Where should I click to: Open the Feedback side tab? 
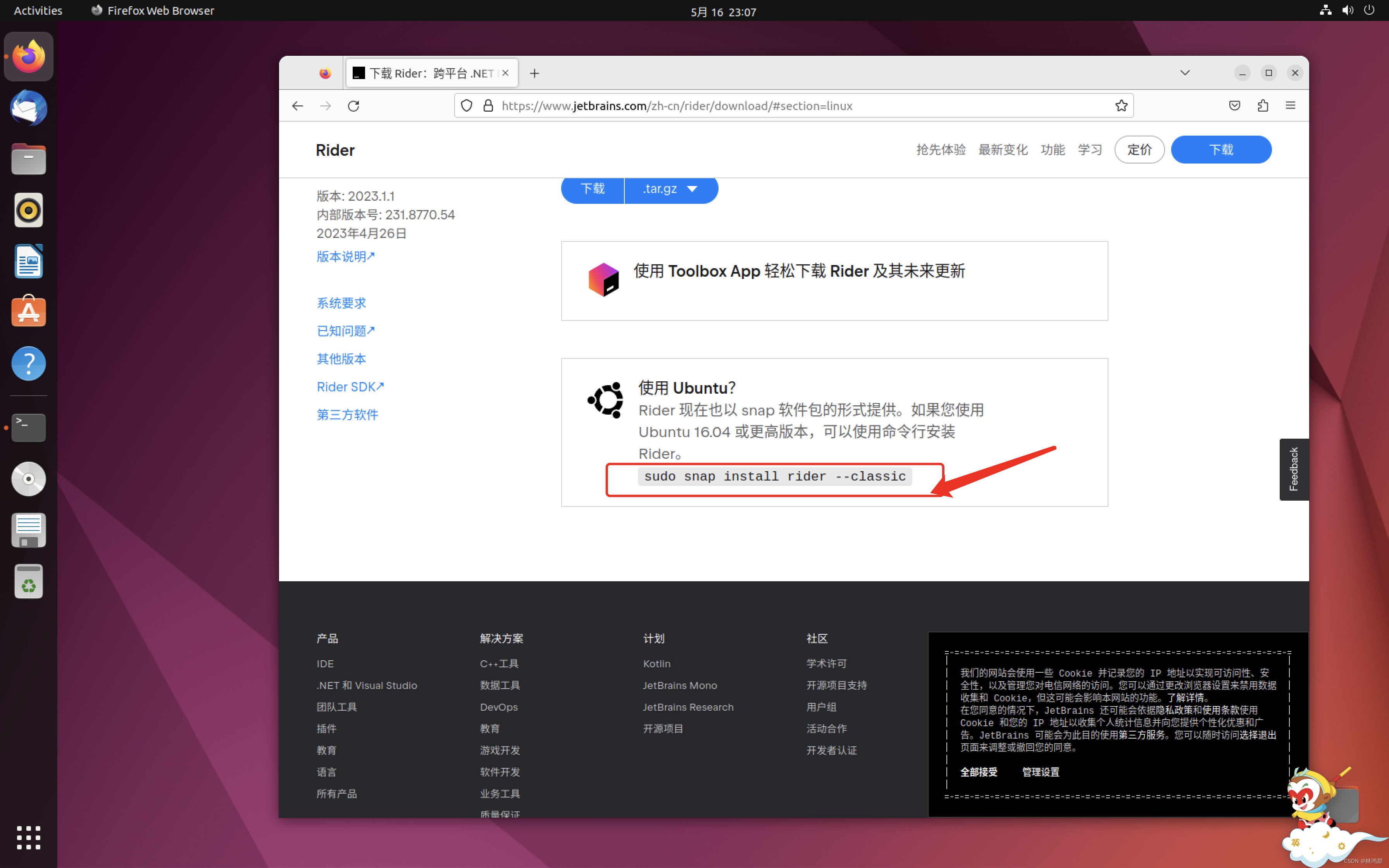tap(1294, 469)
